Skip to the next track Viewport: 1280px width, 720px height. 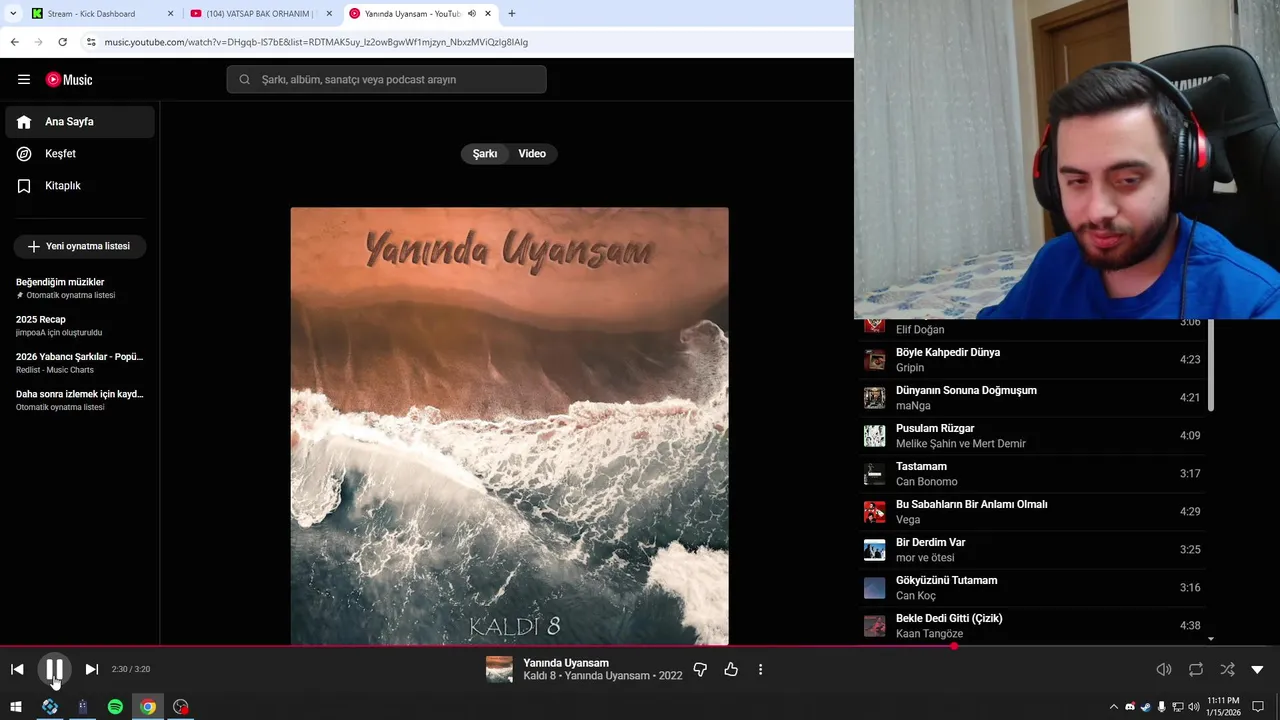pos(91,669)
